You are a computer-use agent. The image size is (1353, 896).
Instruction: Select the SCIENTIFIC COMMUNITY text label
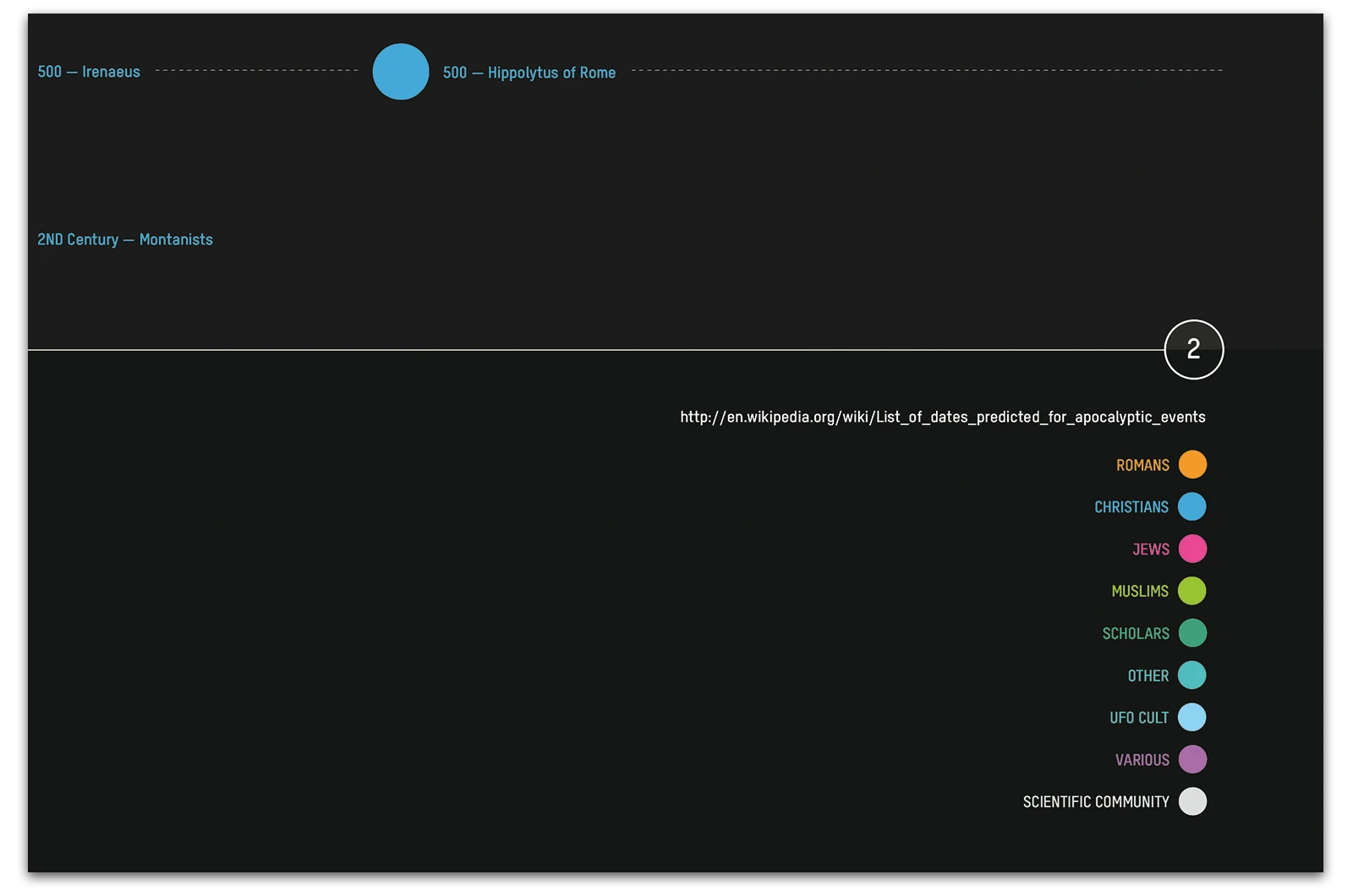[1095, 802]
